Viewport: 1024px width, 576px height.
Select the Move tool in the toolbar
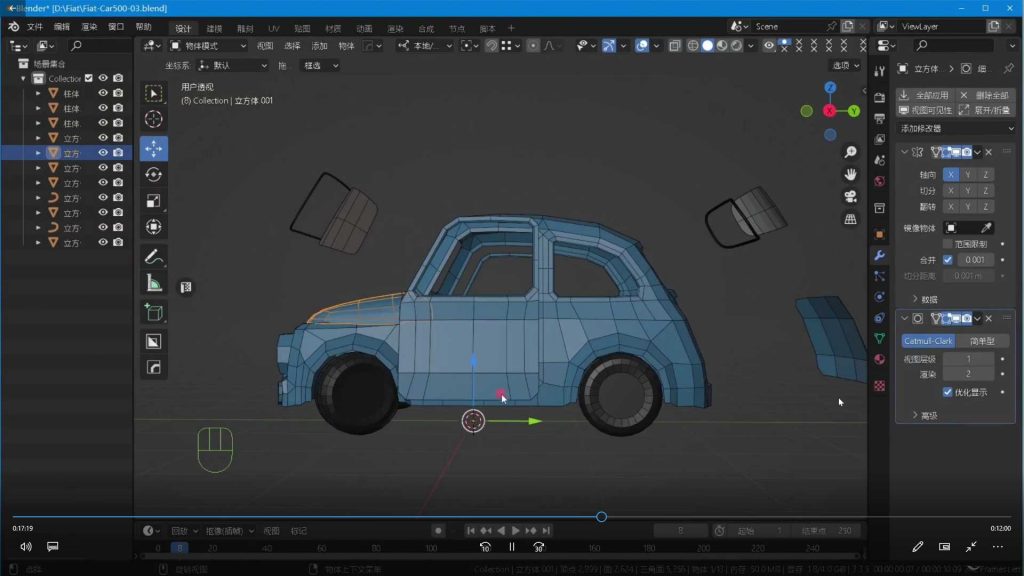coord(154,149)
